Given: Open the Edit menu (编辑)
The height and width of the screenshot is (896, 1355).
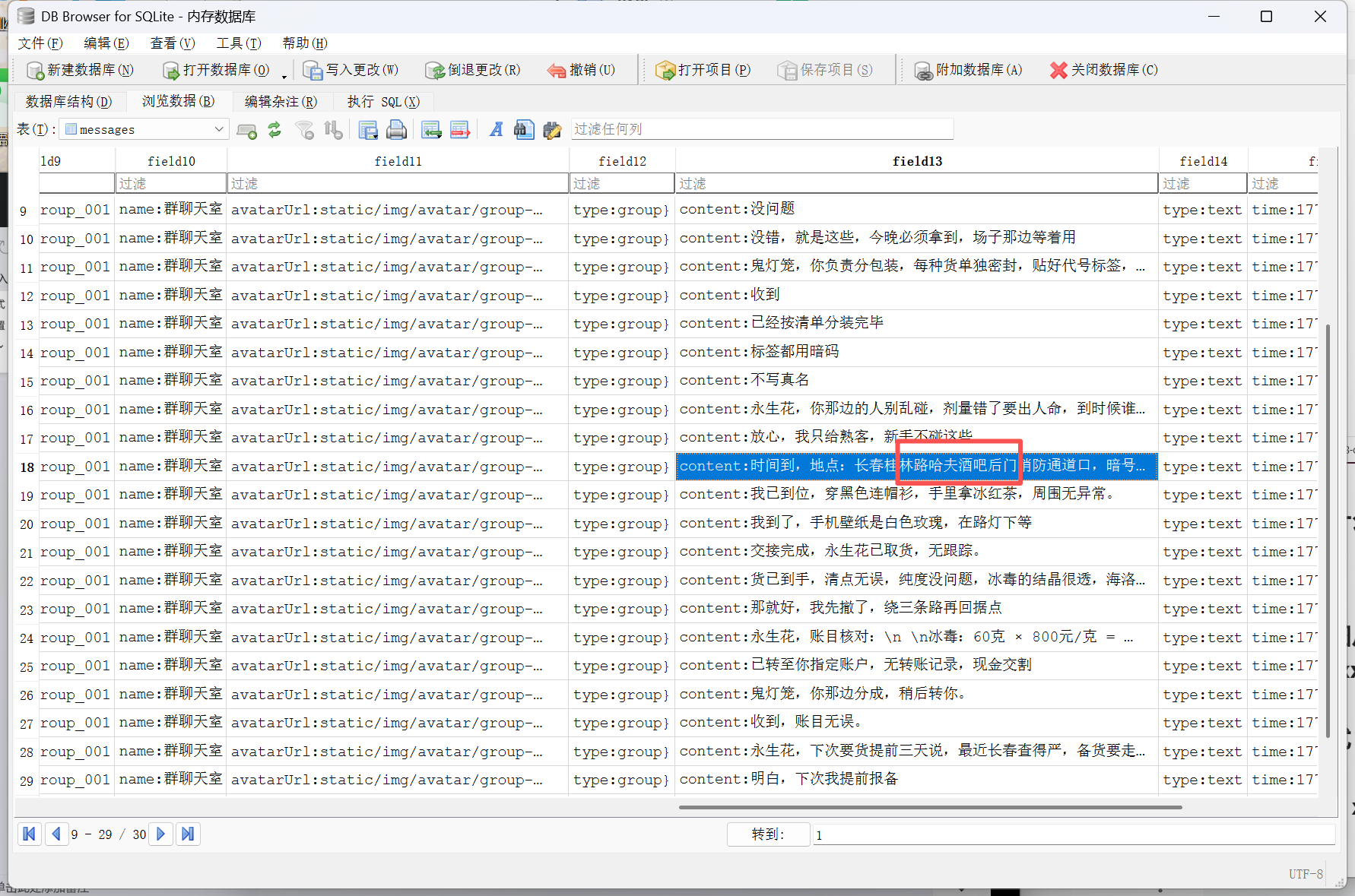Looking at the screenshot, I should [106, 43].
